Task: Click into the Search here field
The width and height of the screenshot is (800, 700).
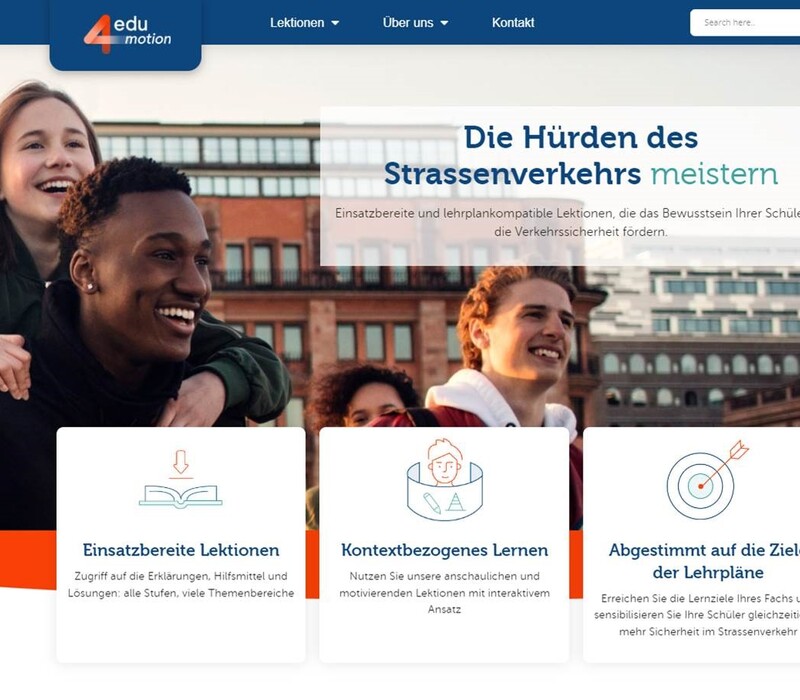Action: [745, 22]
